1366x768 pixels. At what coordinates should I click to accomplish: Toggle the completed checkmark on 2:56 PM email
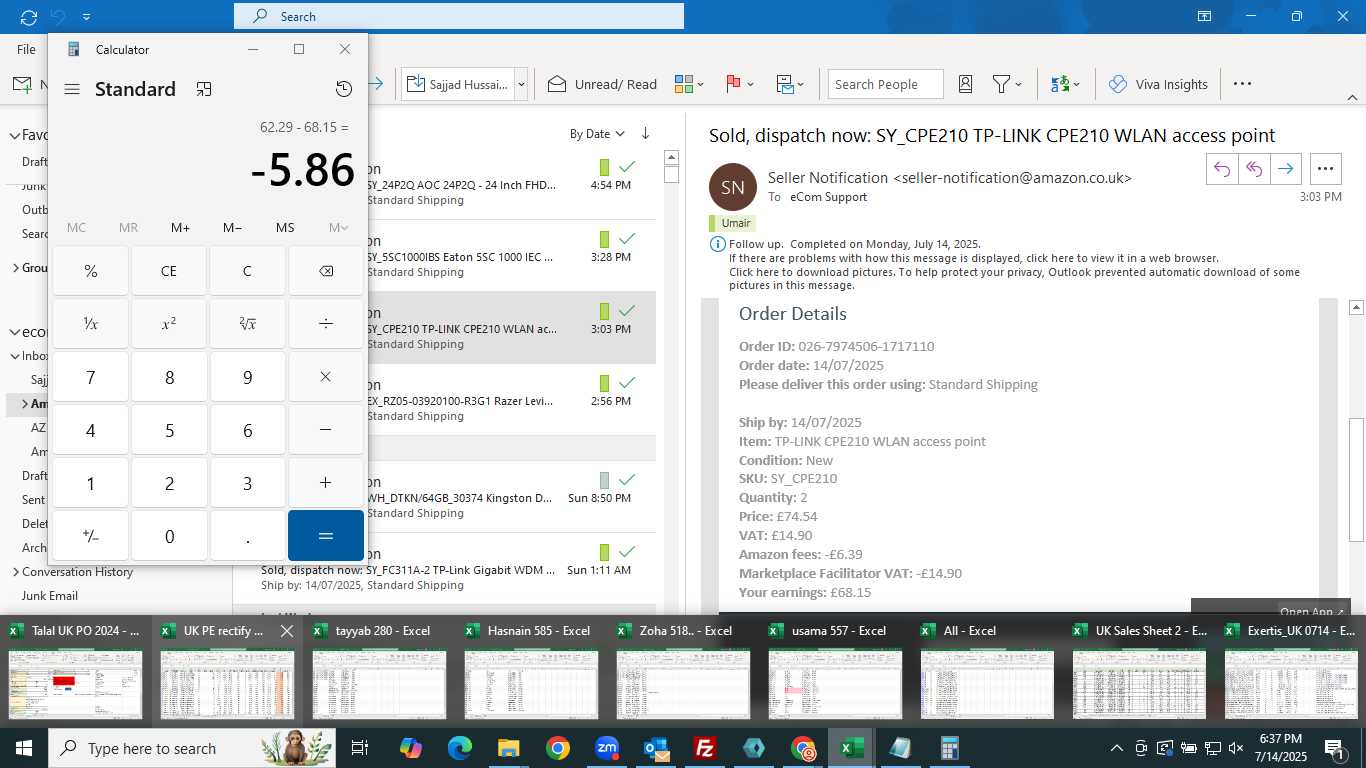(627, 383)
